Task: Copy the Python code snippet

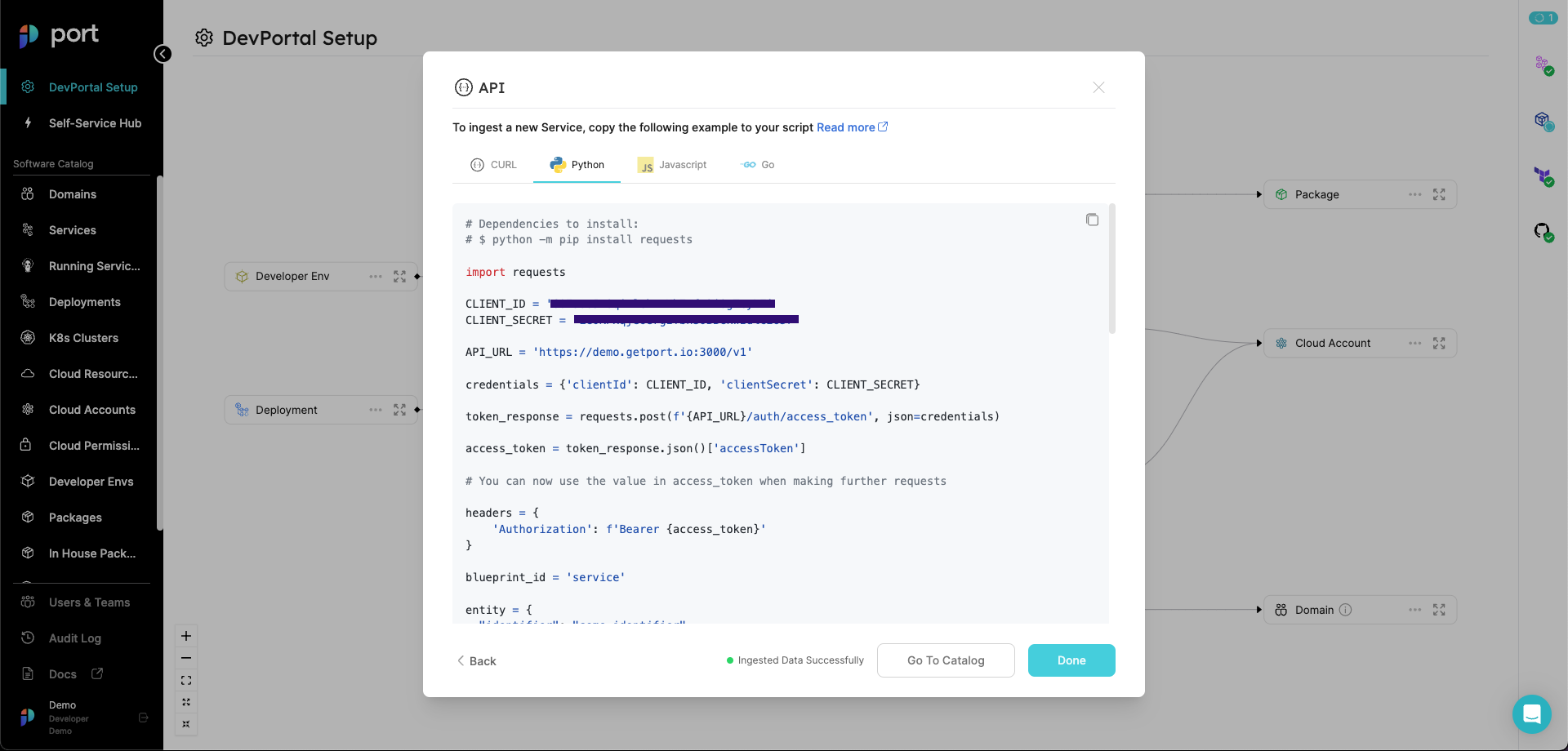Action: 1092,220
